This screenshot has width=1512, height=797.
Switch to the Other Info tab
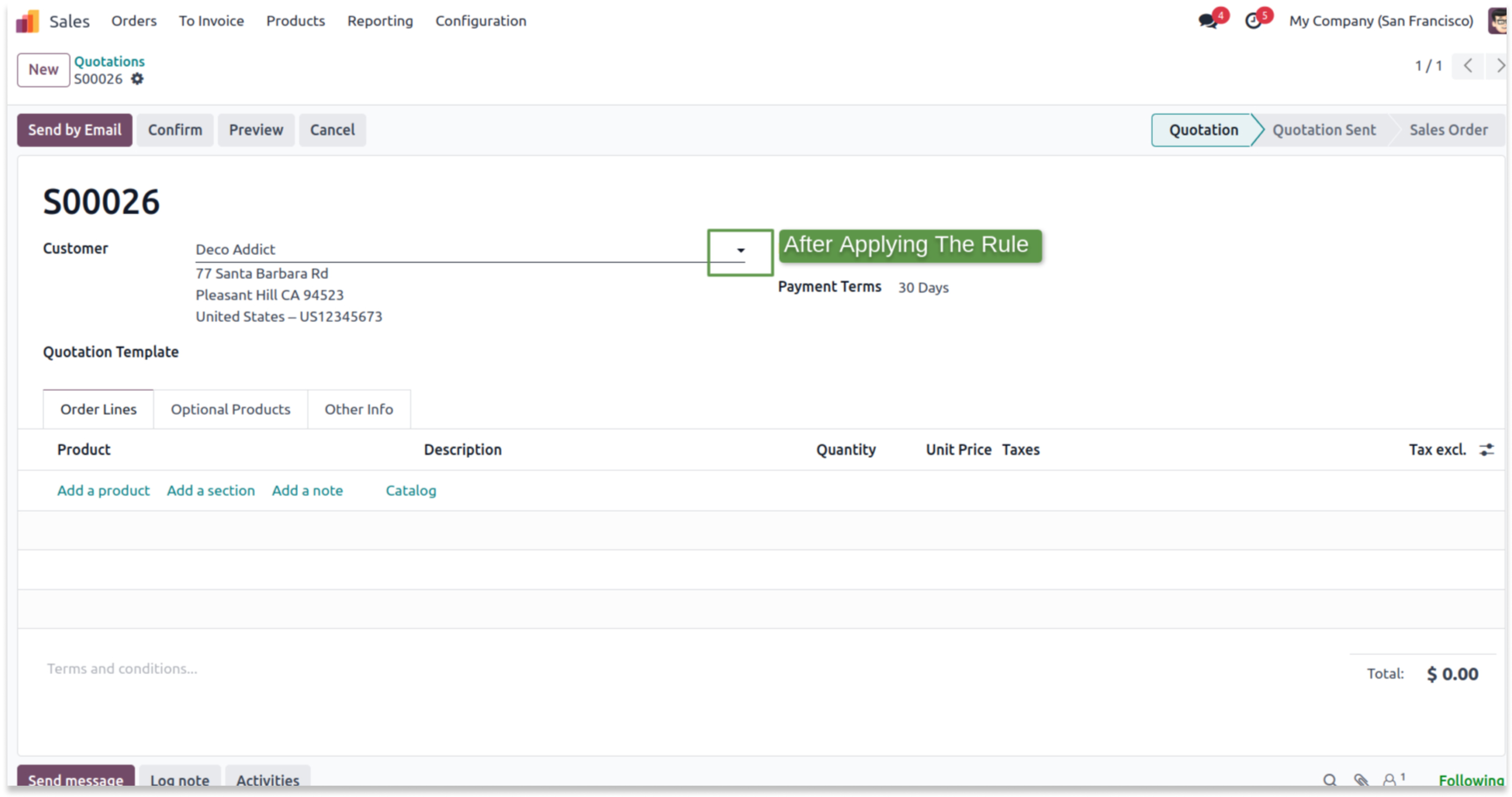pyautogui.click(x=359, y=409)
